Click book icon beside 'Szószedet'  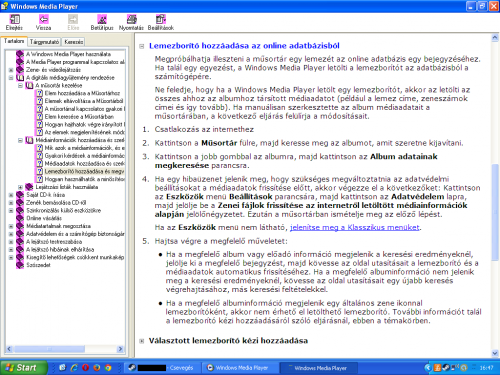point(20,265)
